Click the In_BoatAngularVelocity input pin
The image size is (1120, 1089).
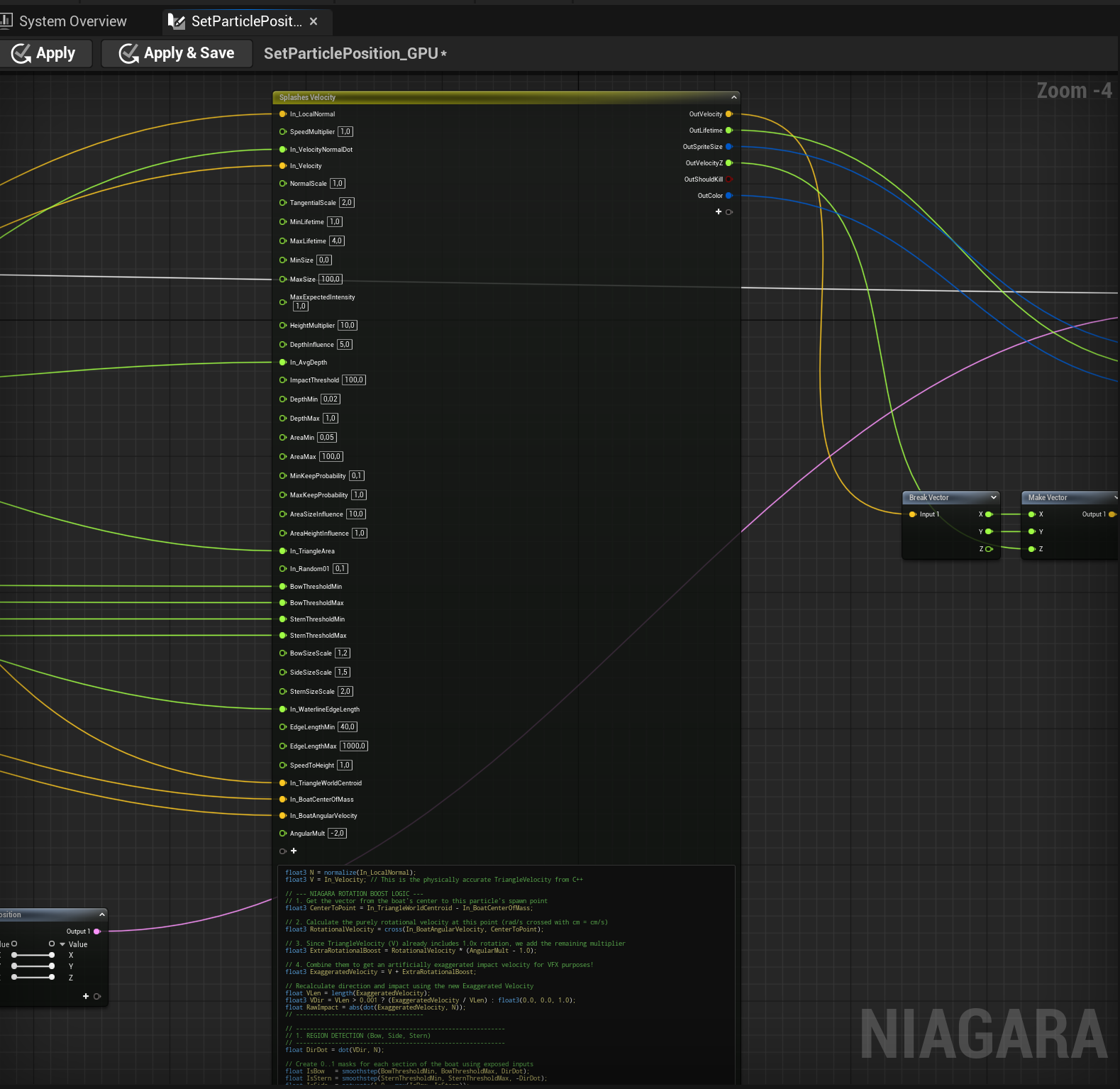click(x=283, y=816)
